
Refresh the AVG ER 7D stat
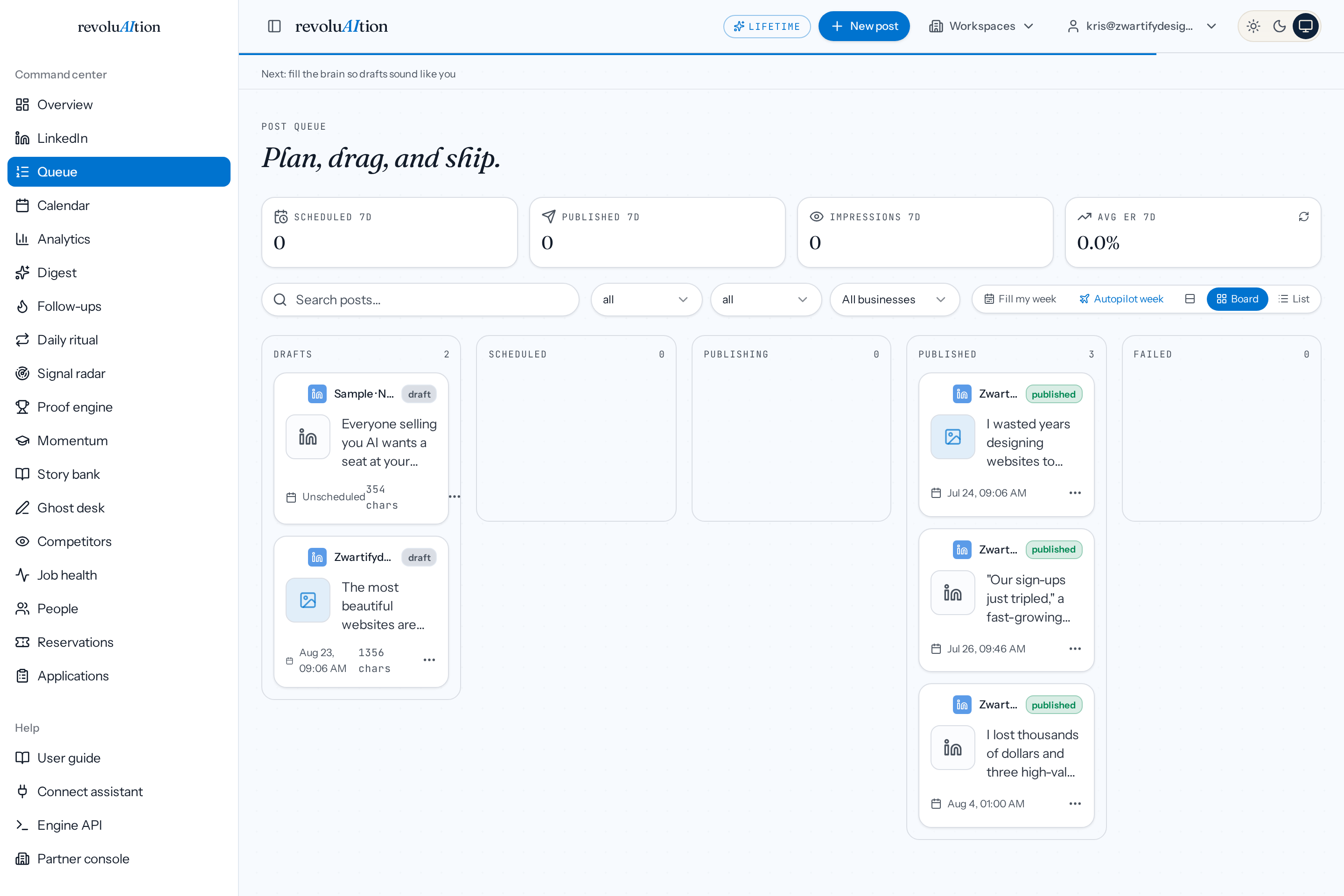coord(1303,217)
